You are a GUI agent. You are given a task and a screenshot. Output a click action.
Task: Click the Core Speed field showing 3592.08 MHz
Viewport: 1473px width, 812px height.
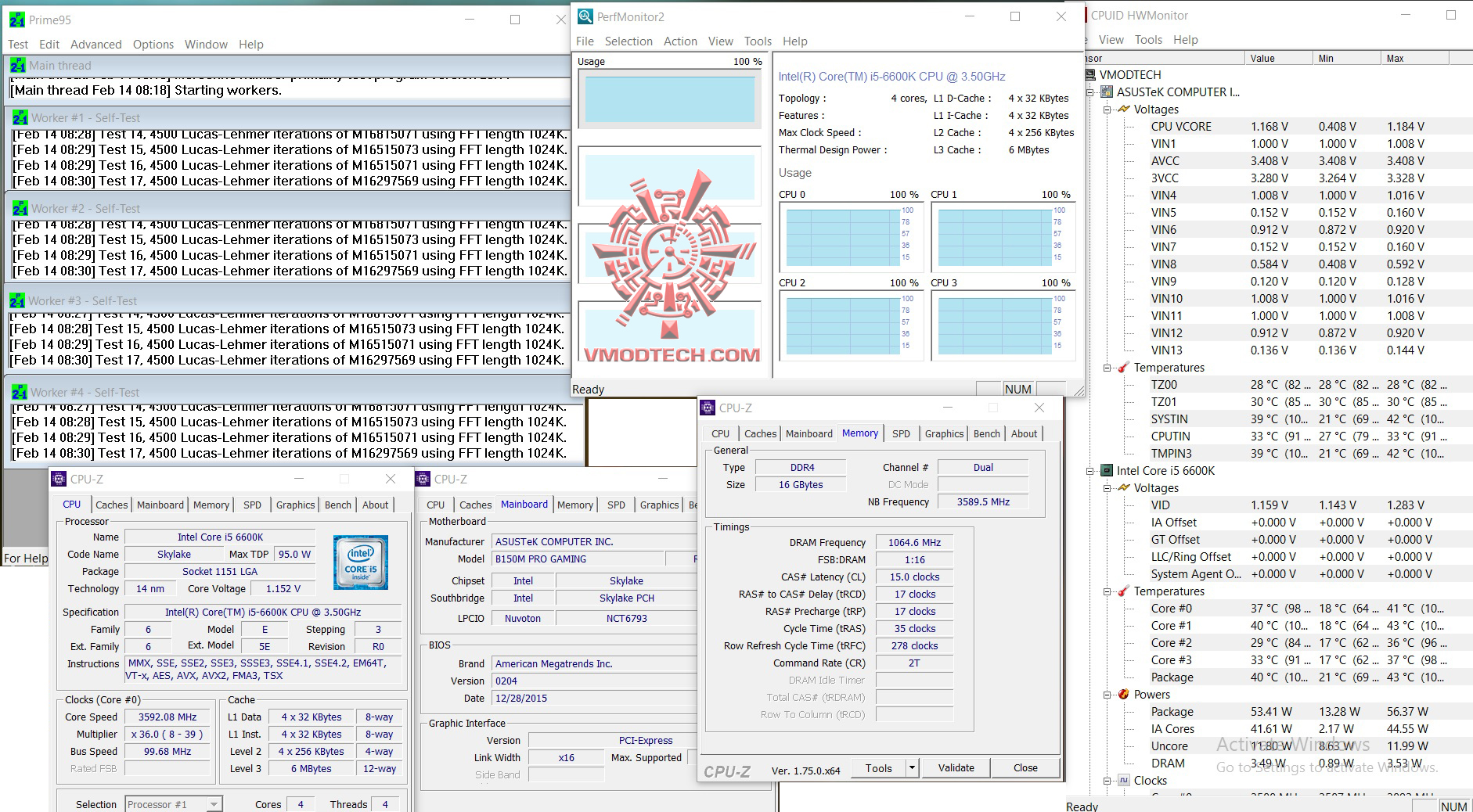(167, 717)
